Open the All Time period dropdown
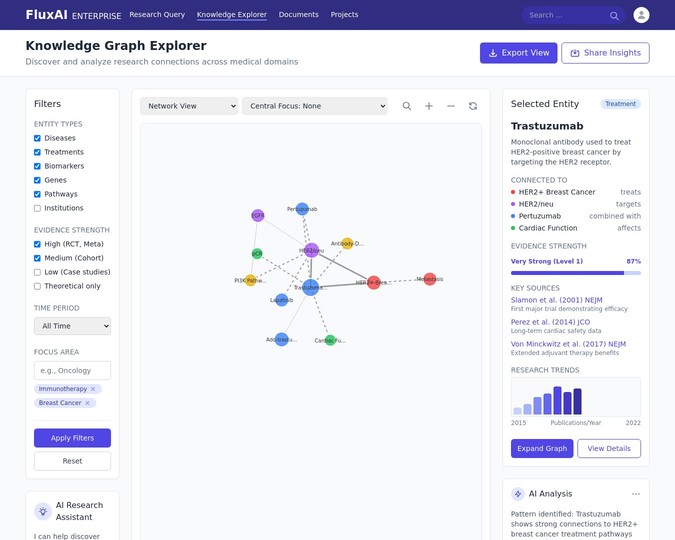 72,326
